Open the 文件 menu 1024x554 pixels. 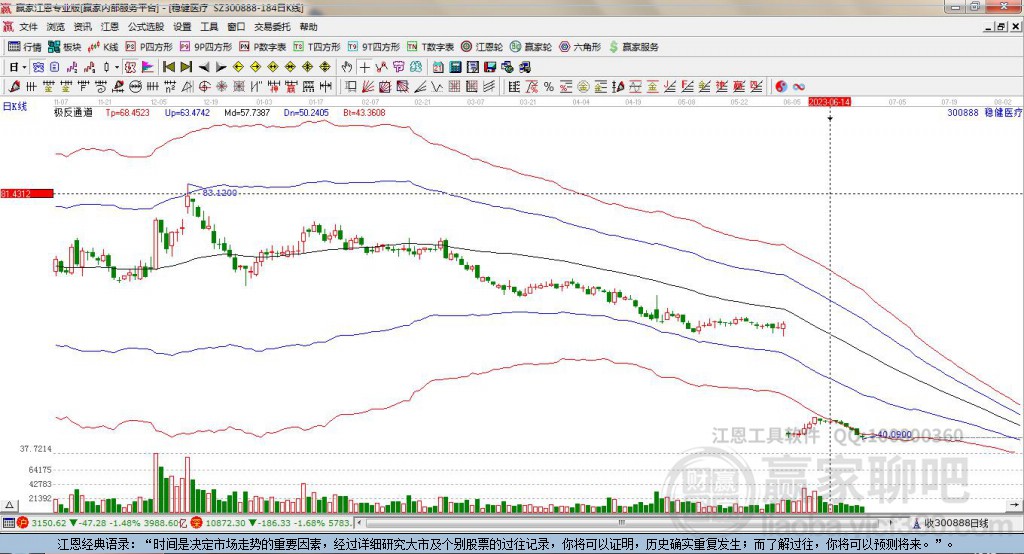point(28,27)
